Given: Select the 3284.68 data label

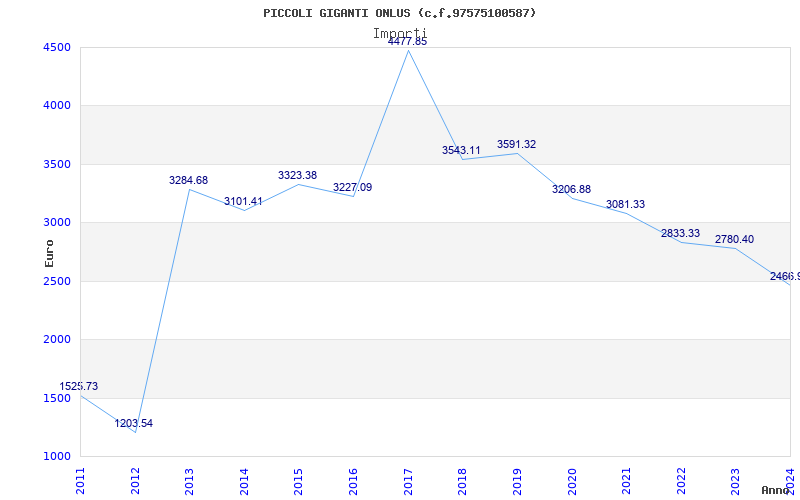Looking at the screenshot, I should point(188,180).
